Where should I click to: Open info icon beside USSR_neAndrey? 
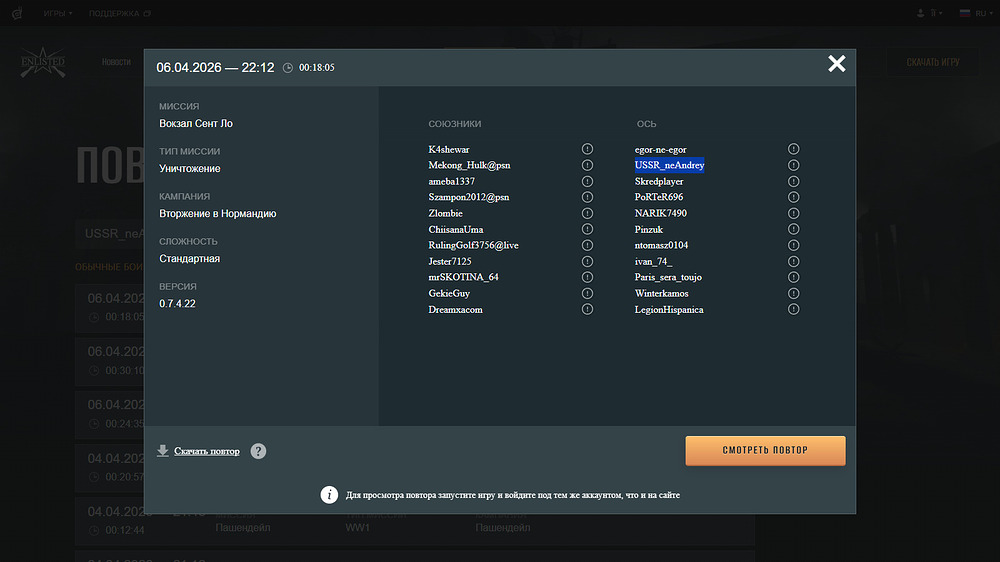point(793,165)
